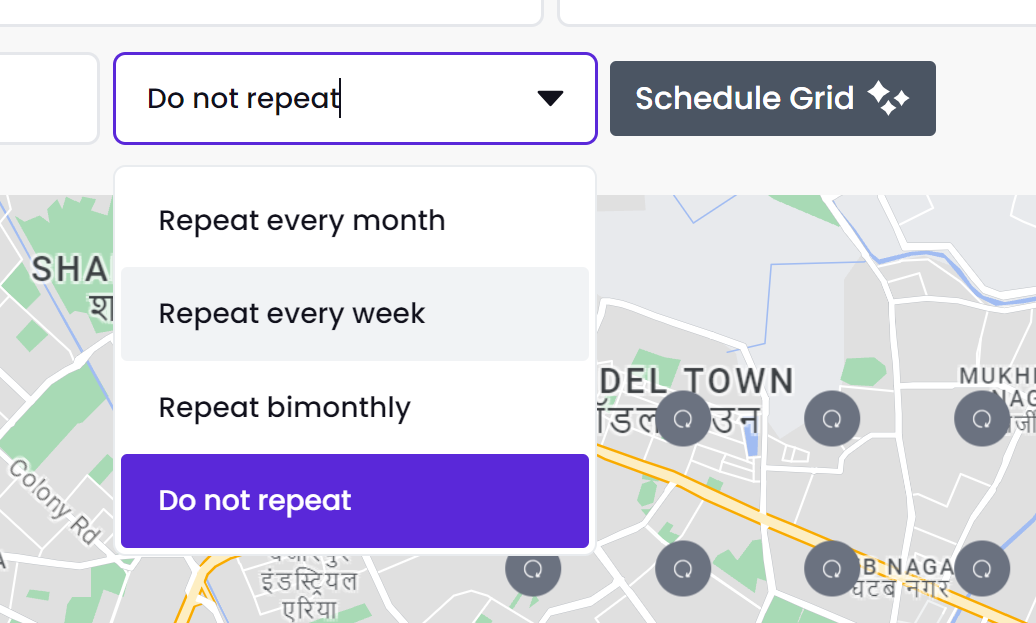The image size is (1036, 623).
Task: Click the Schedule Grid button
Action: click(x=772, y=98)
